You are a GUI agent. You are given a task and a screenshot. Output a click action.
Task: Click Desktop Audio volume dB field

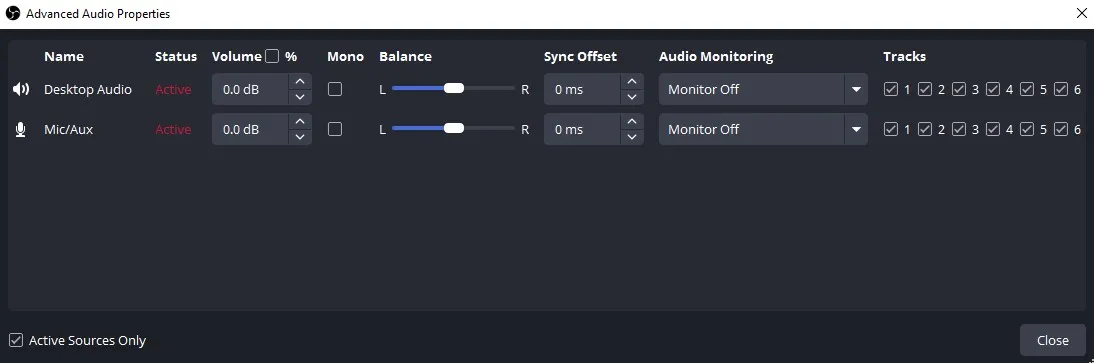pyautogui.click(x=250, y=89)
